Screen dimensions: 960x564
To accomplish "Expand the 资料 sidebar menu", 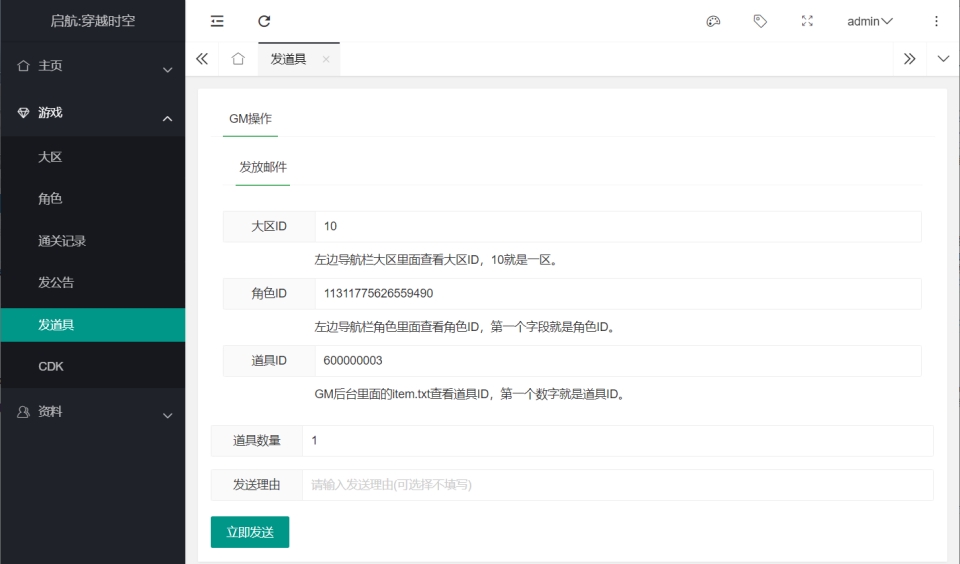I will click(92, 412).
